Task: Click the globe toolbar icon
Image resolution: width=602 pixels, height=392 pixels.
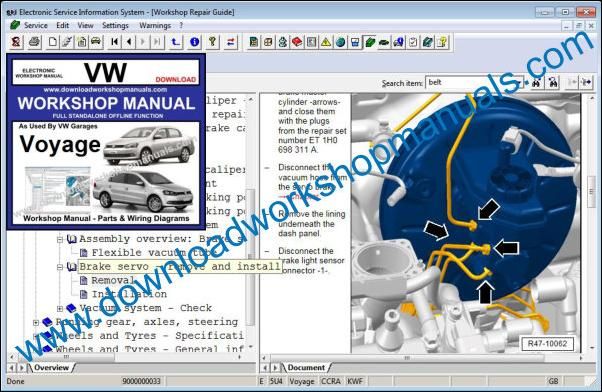Action: click(x=340, y=41)
